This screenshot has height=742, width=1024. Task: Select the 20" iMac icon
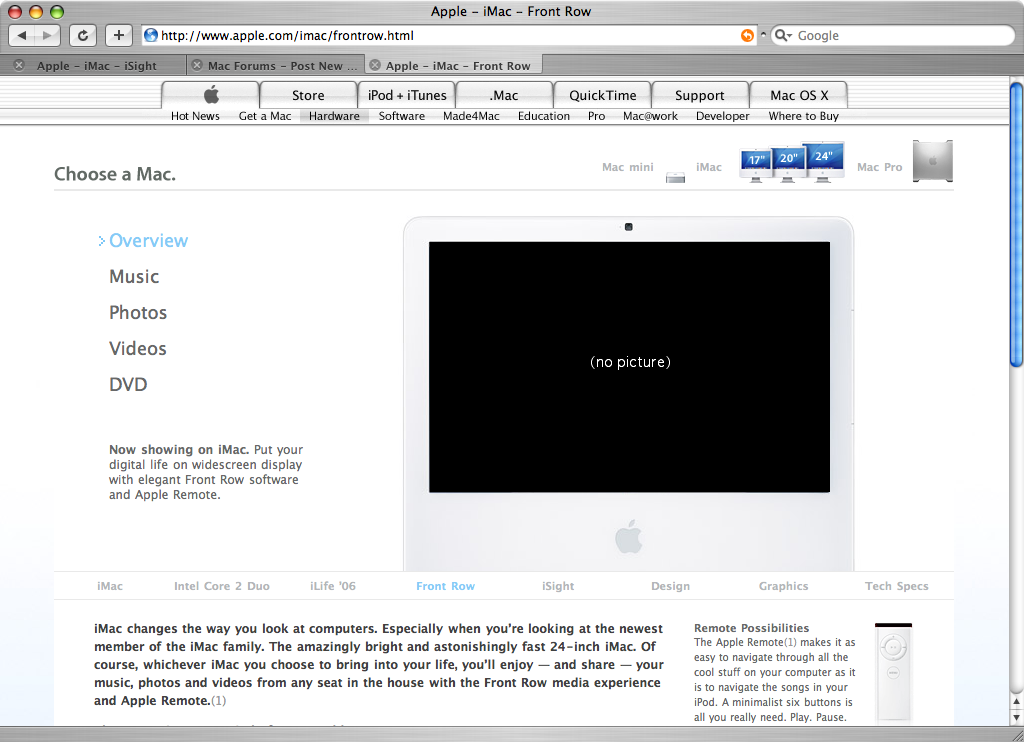click(x=788, y=163)
